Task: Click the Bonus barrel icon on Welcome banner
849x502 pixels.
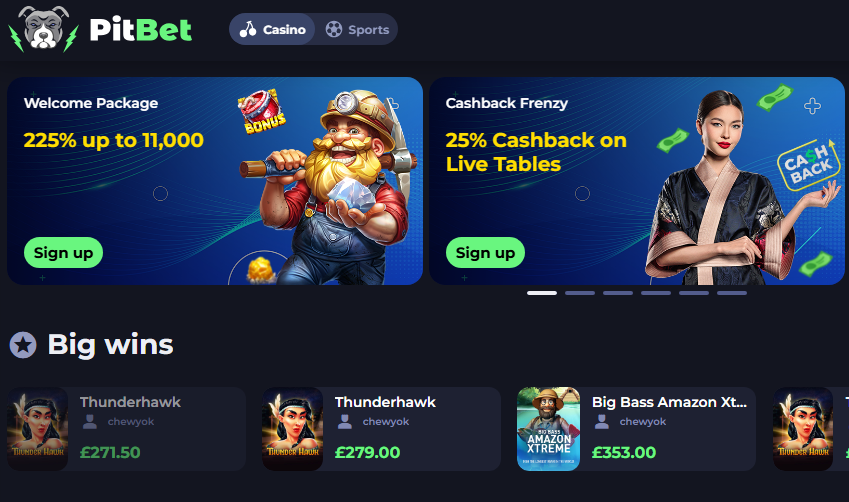Action: [x=262, y=112]
